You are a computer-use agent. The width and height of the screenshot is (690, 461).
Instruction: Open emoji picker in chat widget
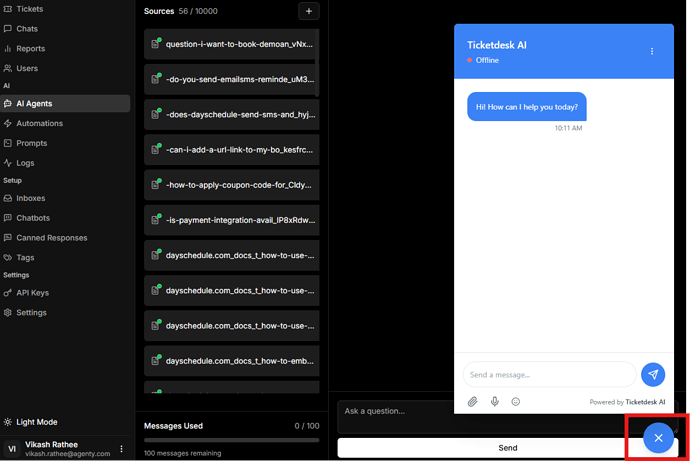516,402
